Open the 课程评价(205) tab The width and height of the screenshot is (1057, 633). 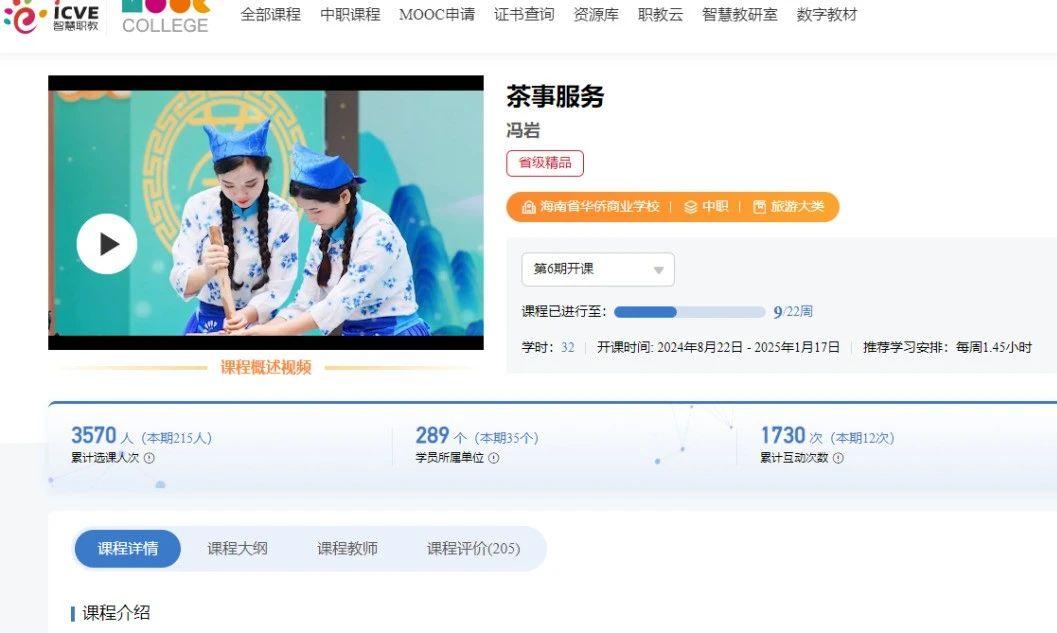(473, 549)
